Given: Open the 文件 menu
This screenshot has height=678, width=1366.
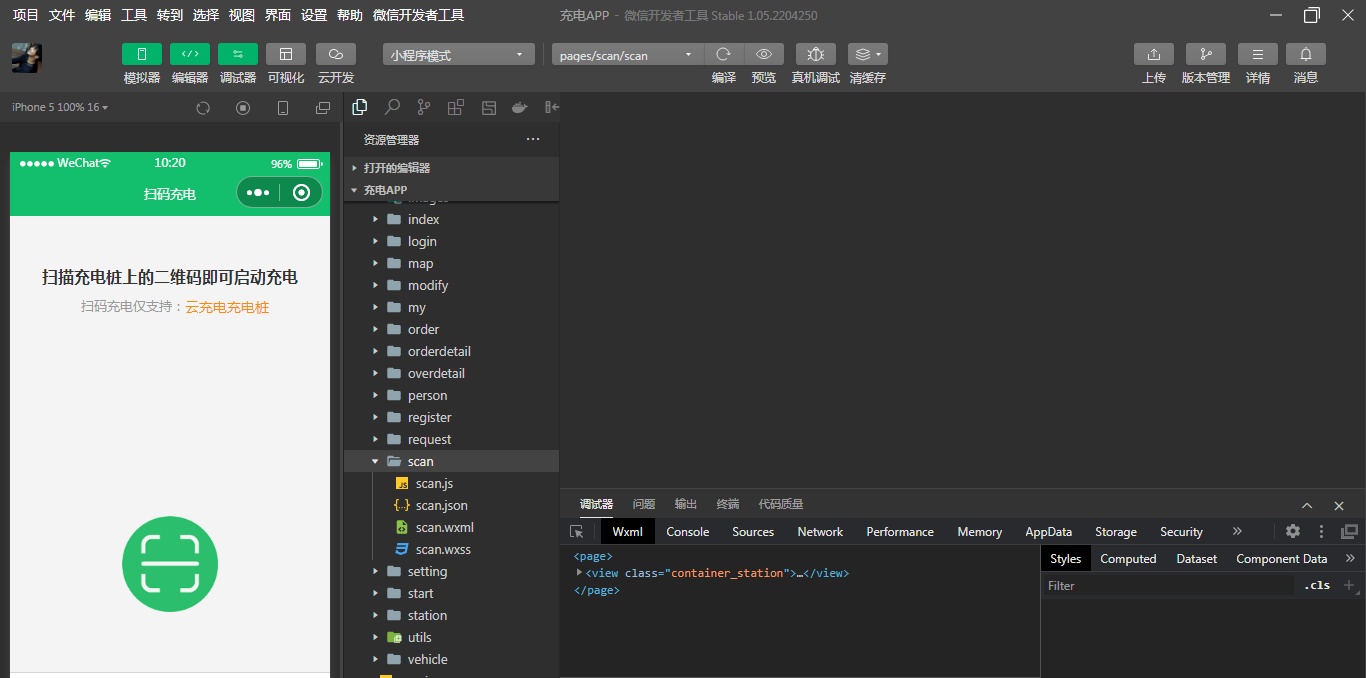Looking at the screenshot, I should (62, 15).
